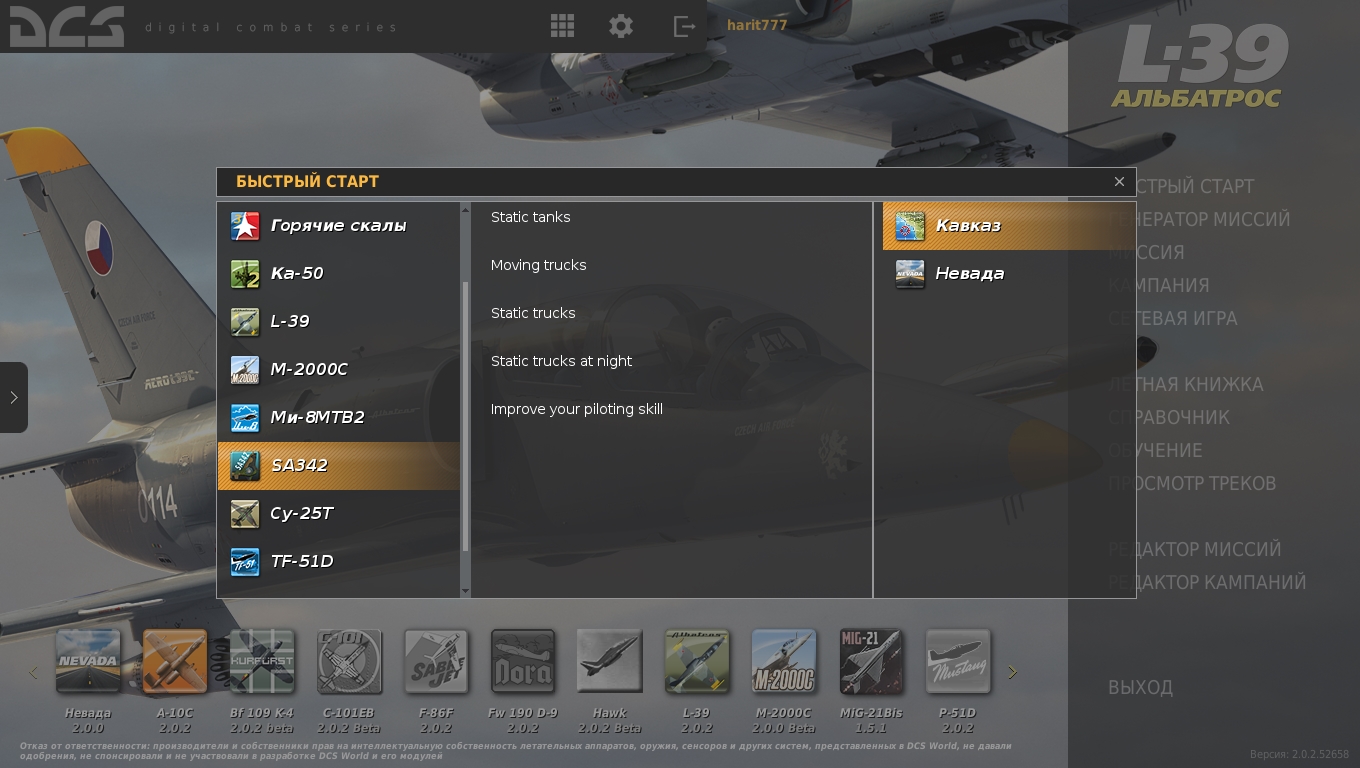Click the L-39 list row icon
This screenshot has width=1360, height=768.
click(245, 322)
